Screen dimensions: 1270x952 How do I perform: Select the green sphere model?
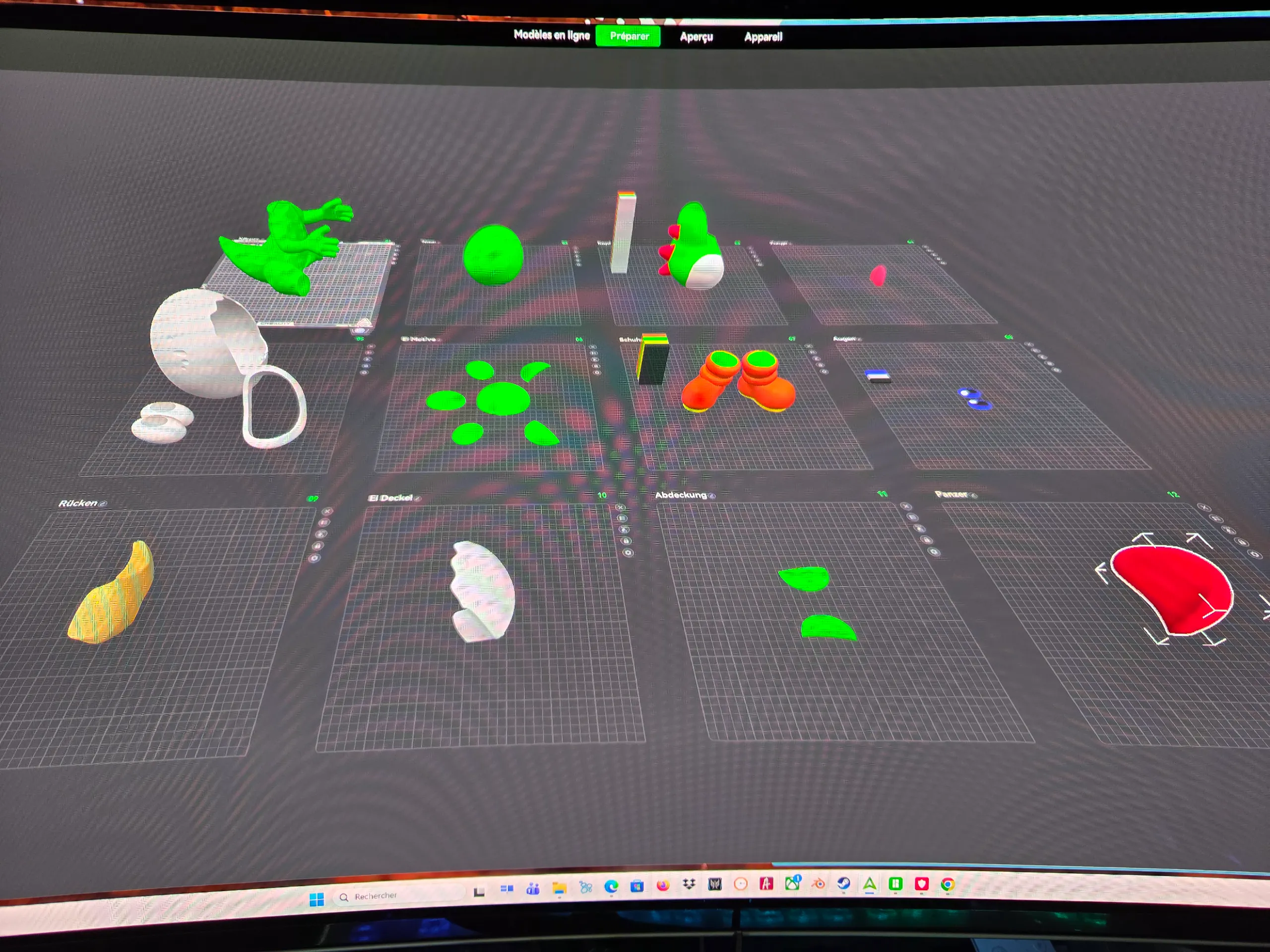493,255
